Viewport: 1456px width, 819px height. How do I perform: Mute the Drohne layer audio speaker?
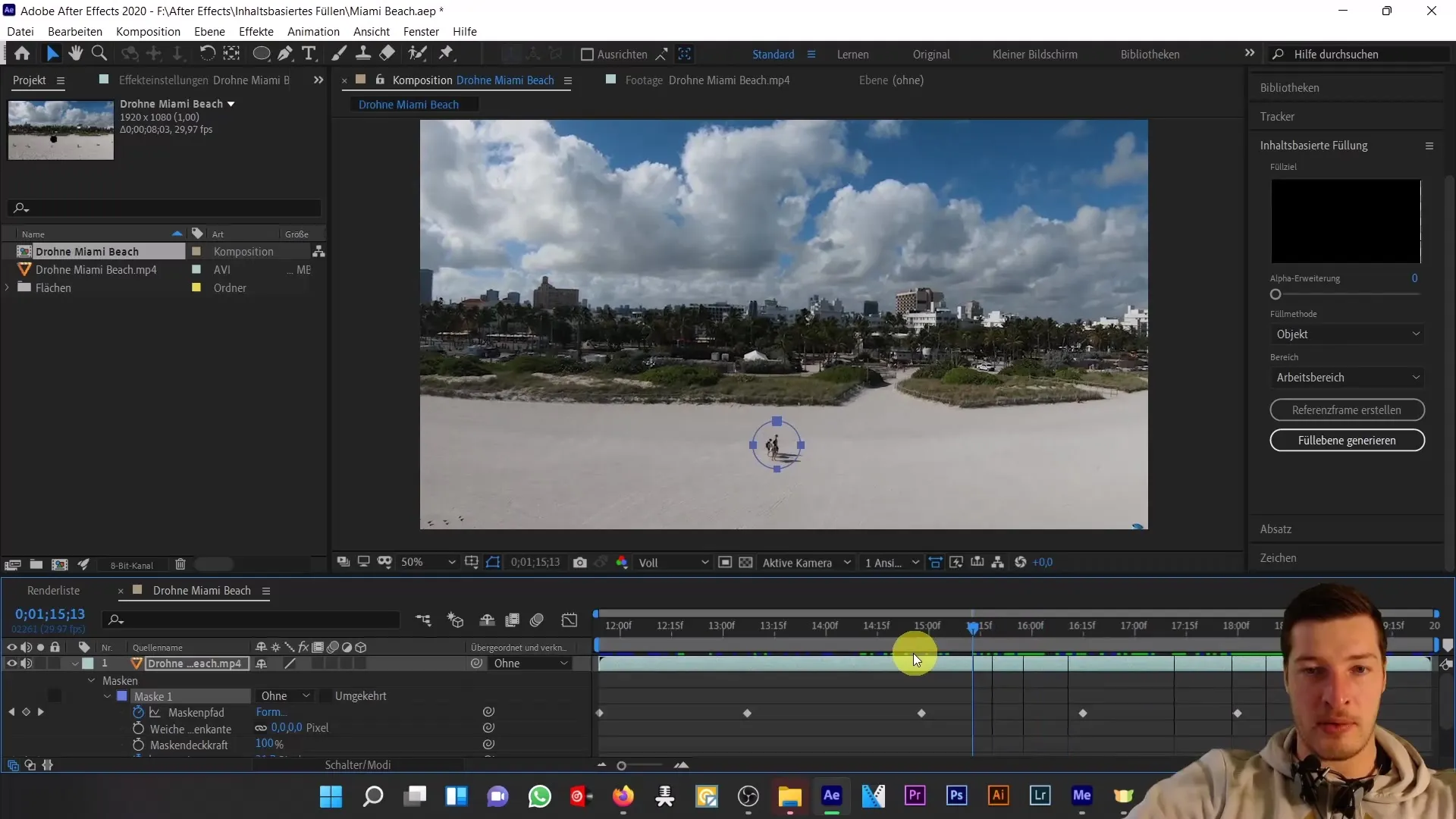[27, 664]
